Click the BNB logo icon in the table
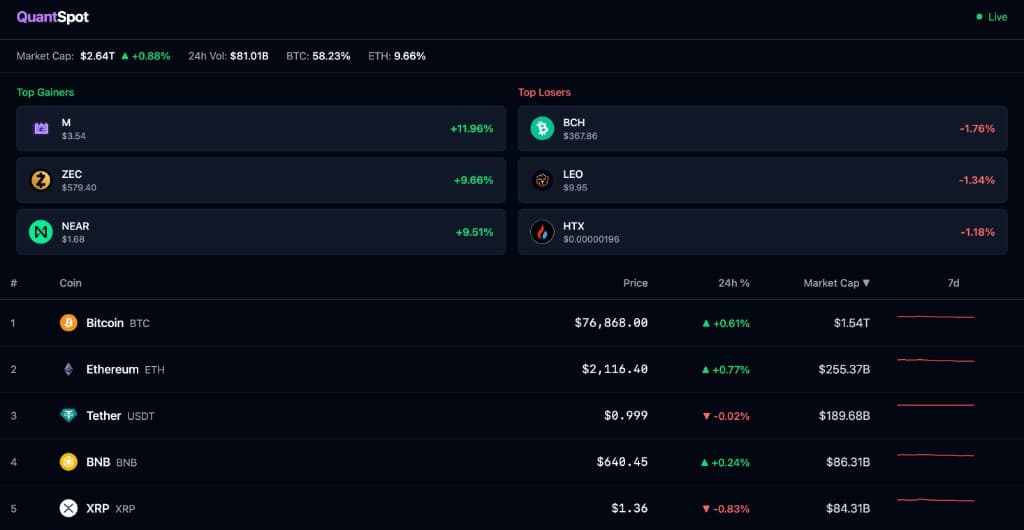 [x=69, y=462]
